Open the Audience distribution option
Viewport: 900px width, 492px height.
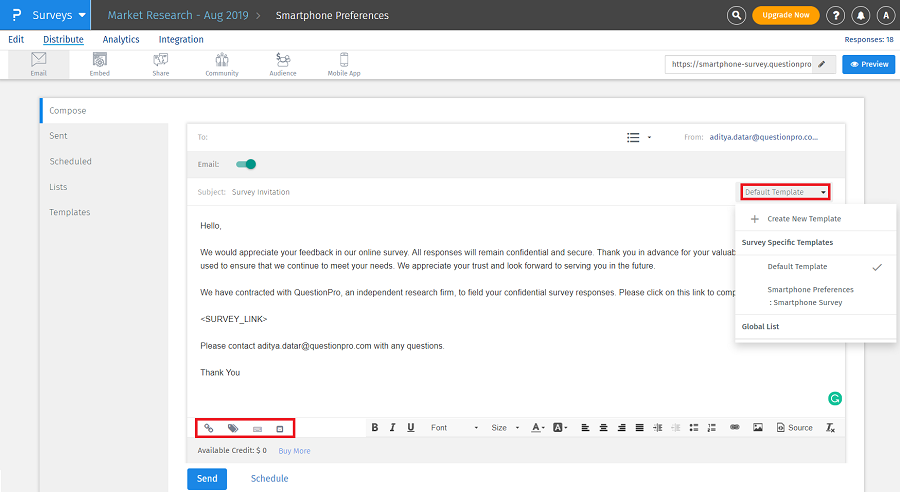pos(283,64)
